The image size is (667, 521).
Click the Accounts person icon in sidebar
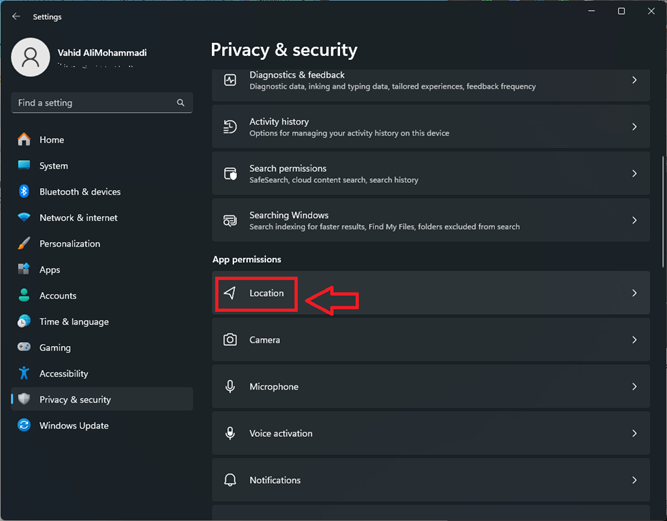coord(24,295)
